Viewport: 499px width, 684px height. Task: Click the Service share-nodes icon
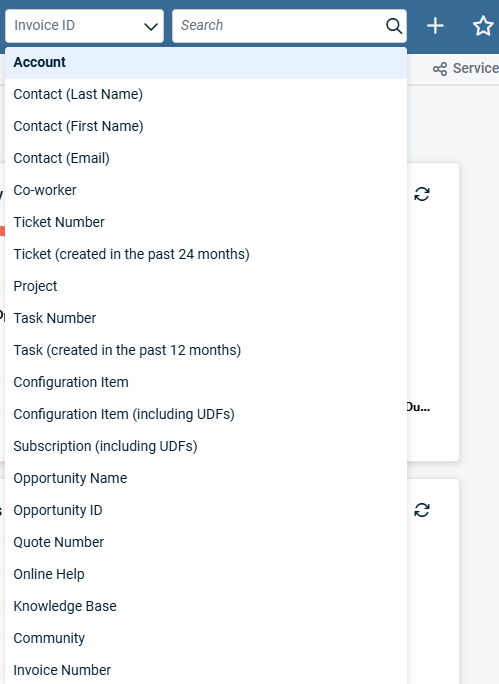(440, 69)
